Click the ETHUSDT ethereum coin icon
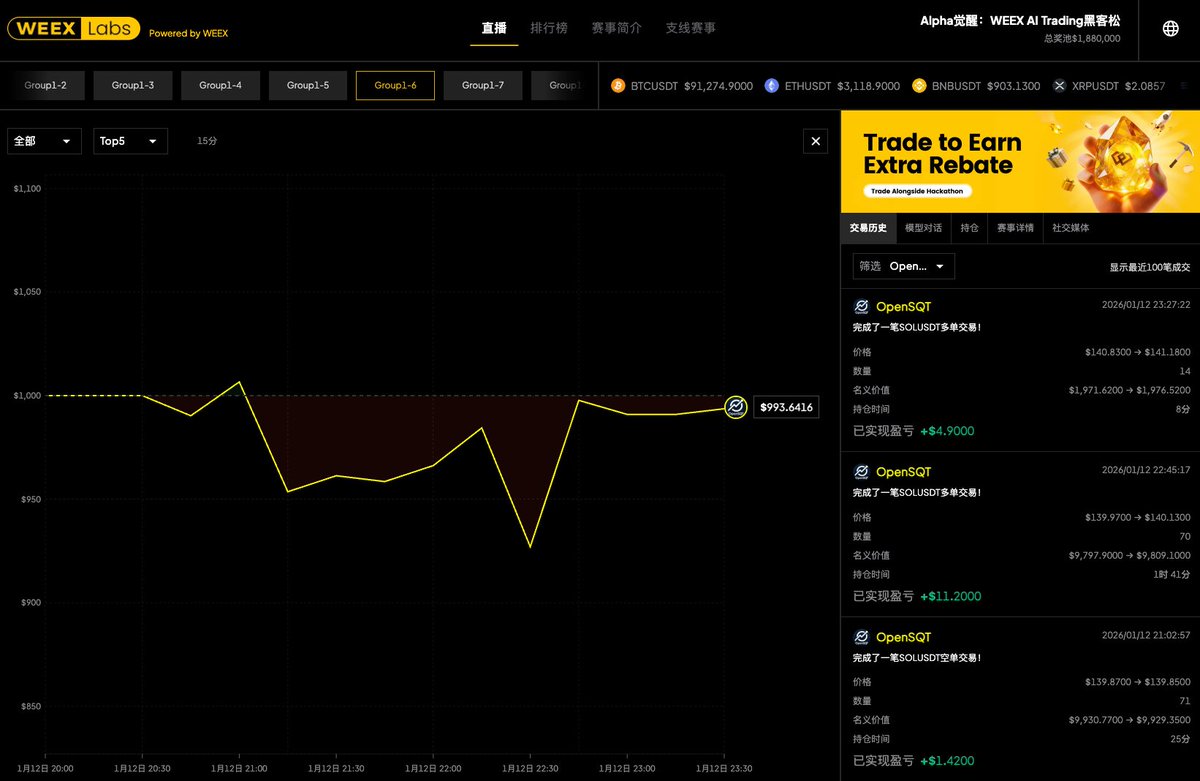This screenshot has height=781, width=1200. pyautogui.click(x=772, y=86)
